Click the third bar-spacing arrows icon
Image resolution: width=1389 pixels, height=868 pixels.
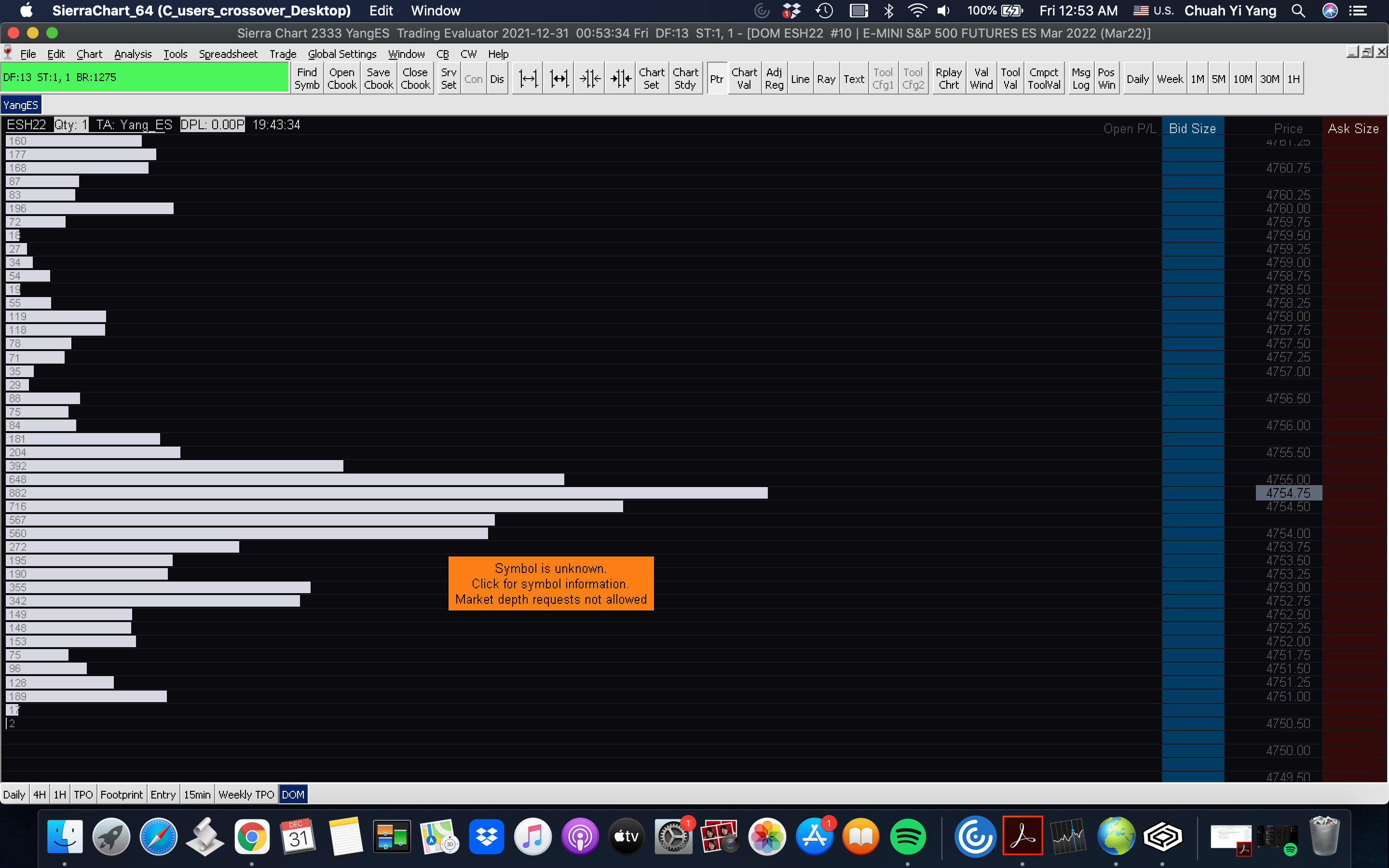pos(589,79)
